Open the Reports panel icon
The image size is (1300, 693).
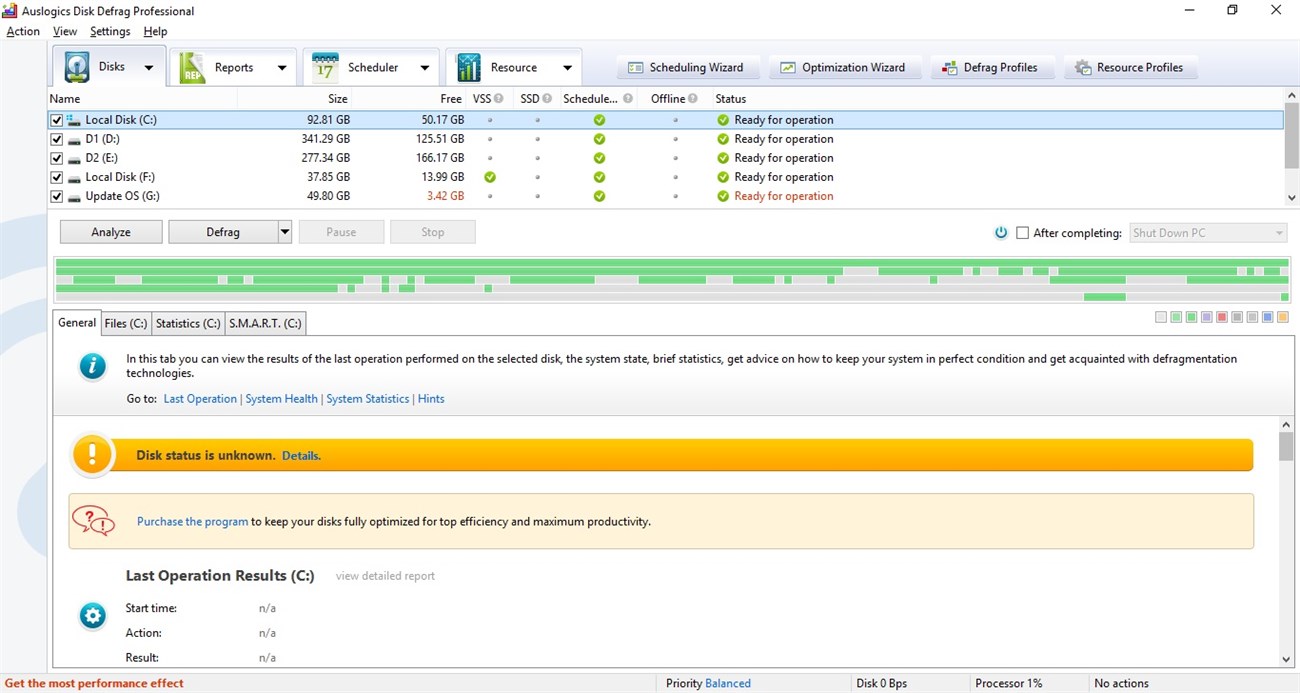[x=191, y=66]
